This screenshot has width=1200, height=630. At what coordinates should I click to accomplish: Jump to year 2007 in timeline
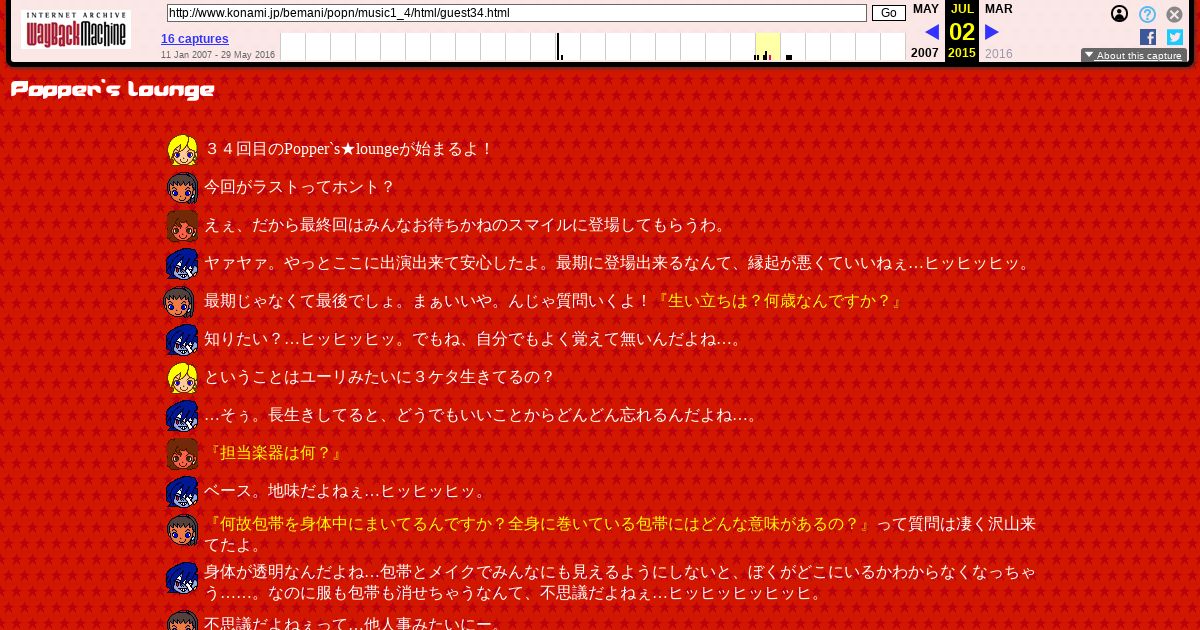[925, 53]
